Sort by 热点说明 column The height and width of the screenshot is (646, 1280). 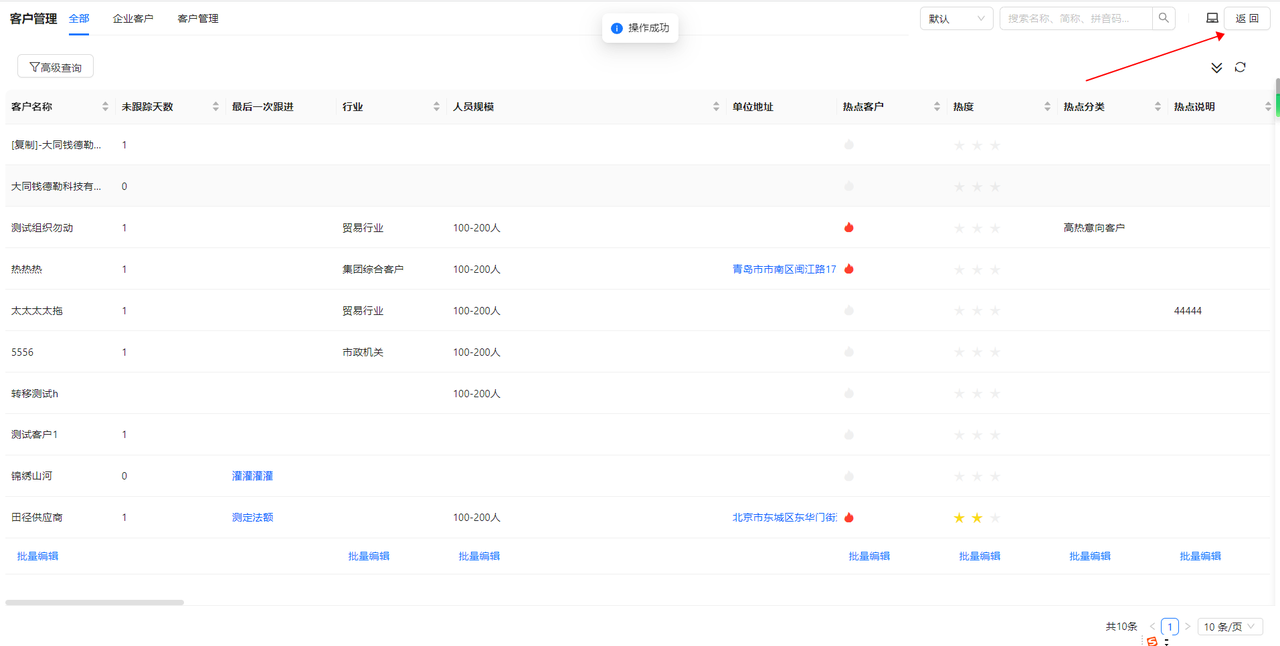(x=1268, y=107)
